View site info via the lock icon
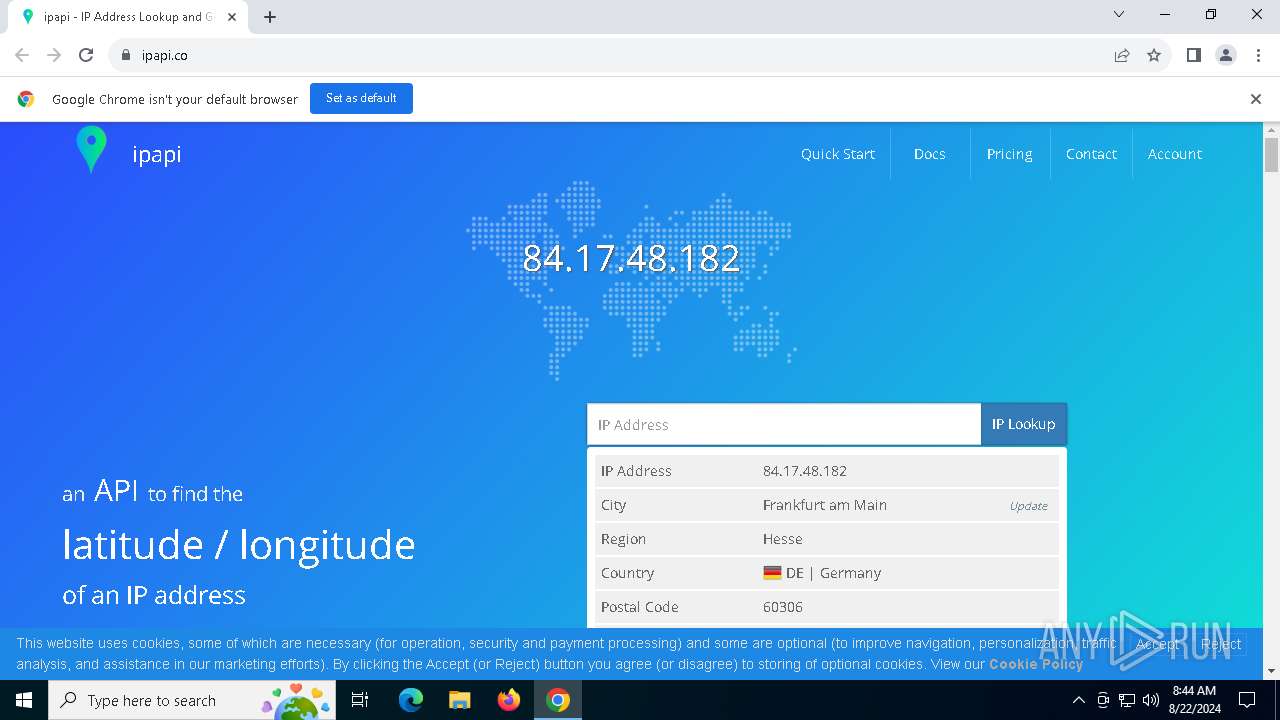1280x720 pixels. [x=126, y=56]
